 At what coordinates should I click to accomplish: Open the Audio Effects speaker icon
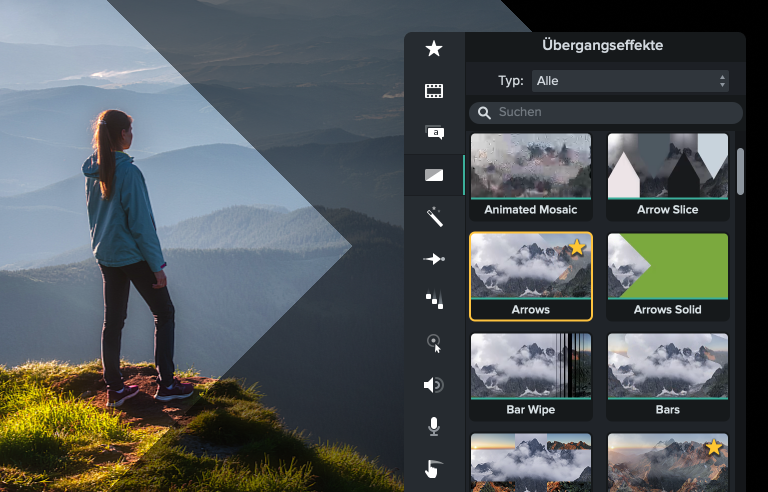[x=433, y=385]
